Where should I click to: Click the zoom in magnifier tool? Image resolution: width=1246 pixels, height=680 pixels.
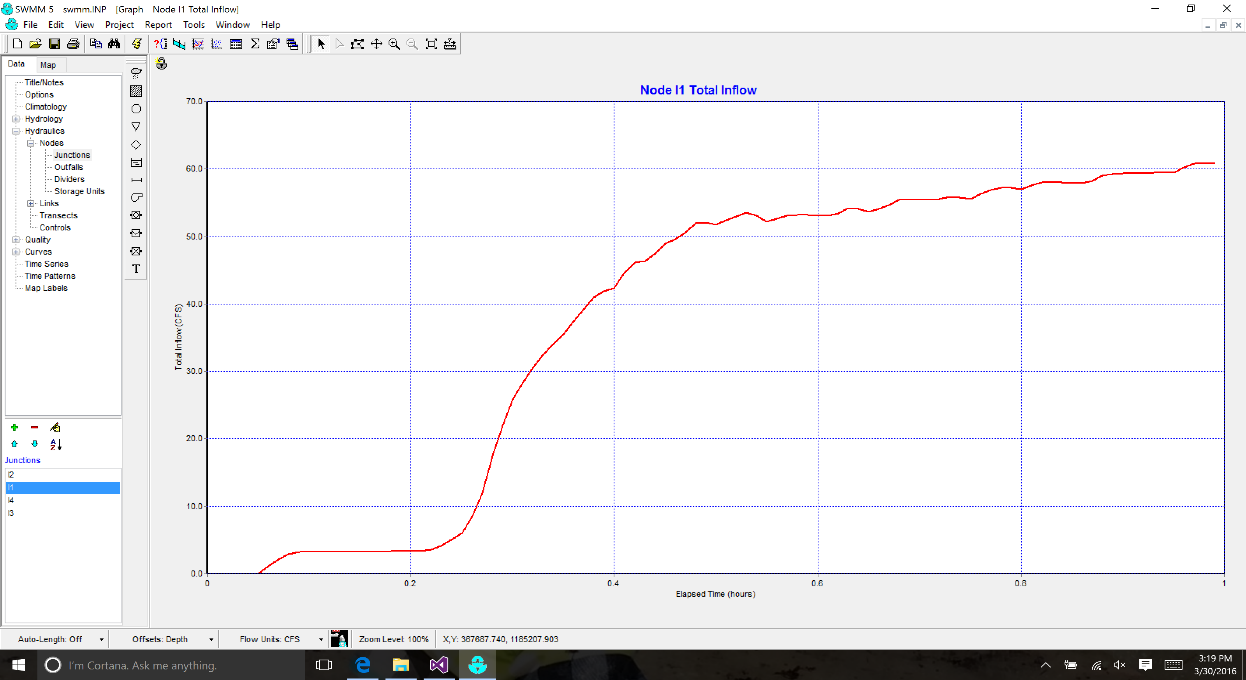tap(394, 44)
